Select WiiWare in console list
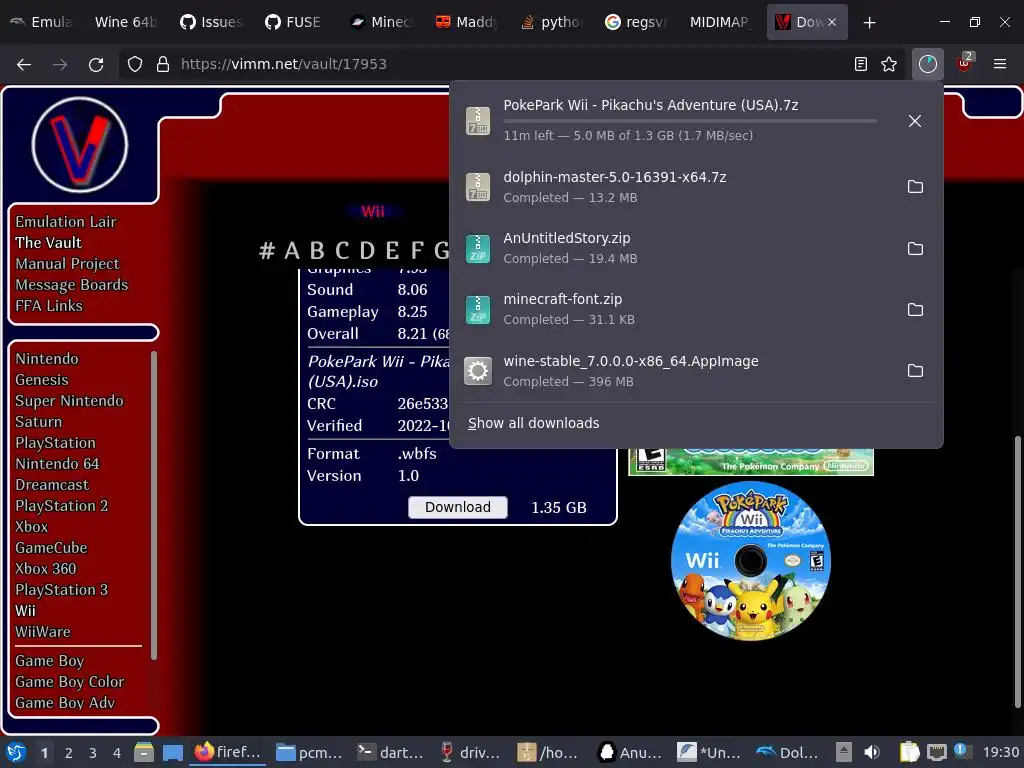Screen dimensions: 1024x768 pos(42,632)
